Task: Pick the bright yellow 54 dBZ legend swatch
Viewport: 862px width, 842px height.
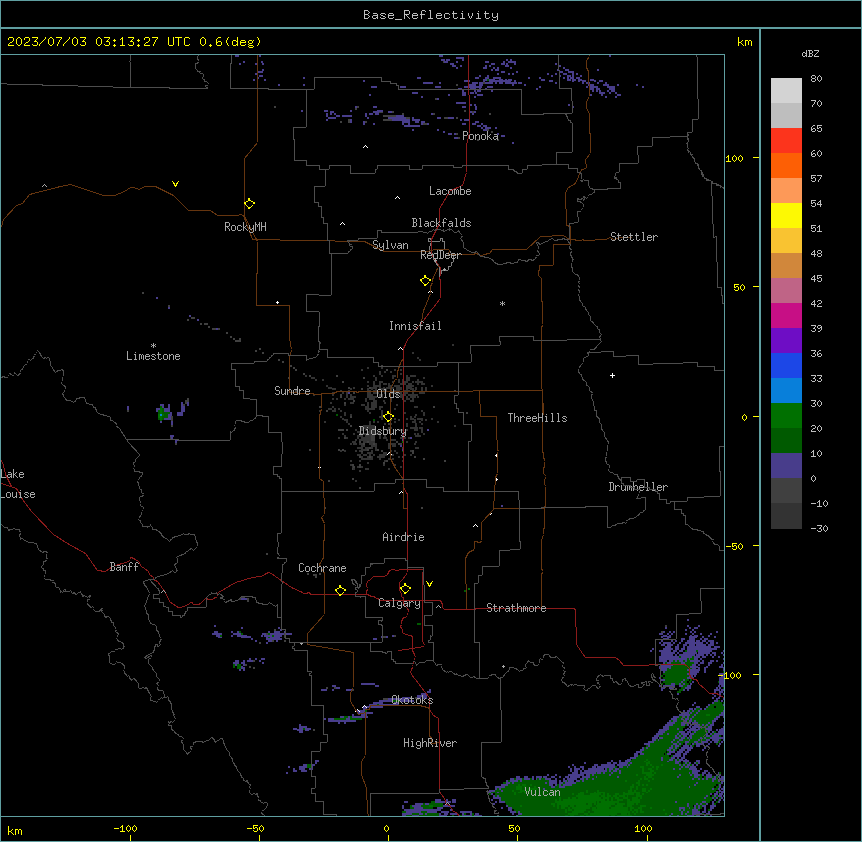Action: pos(786,215)
